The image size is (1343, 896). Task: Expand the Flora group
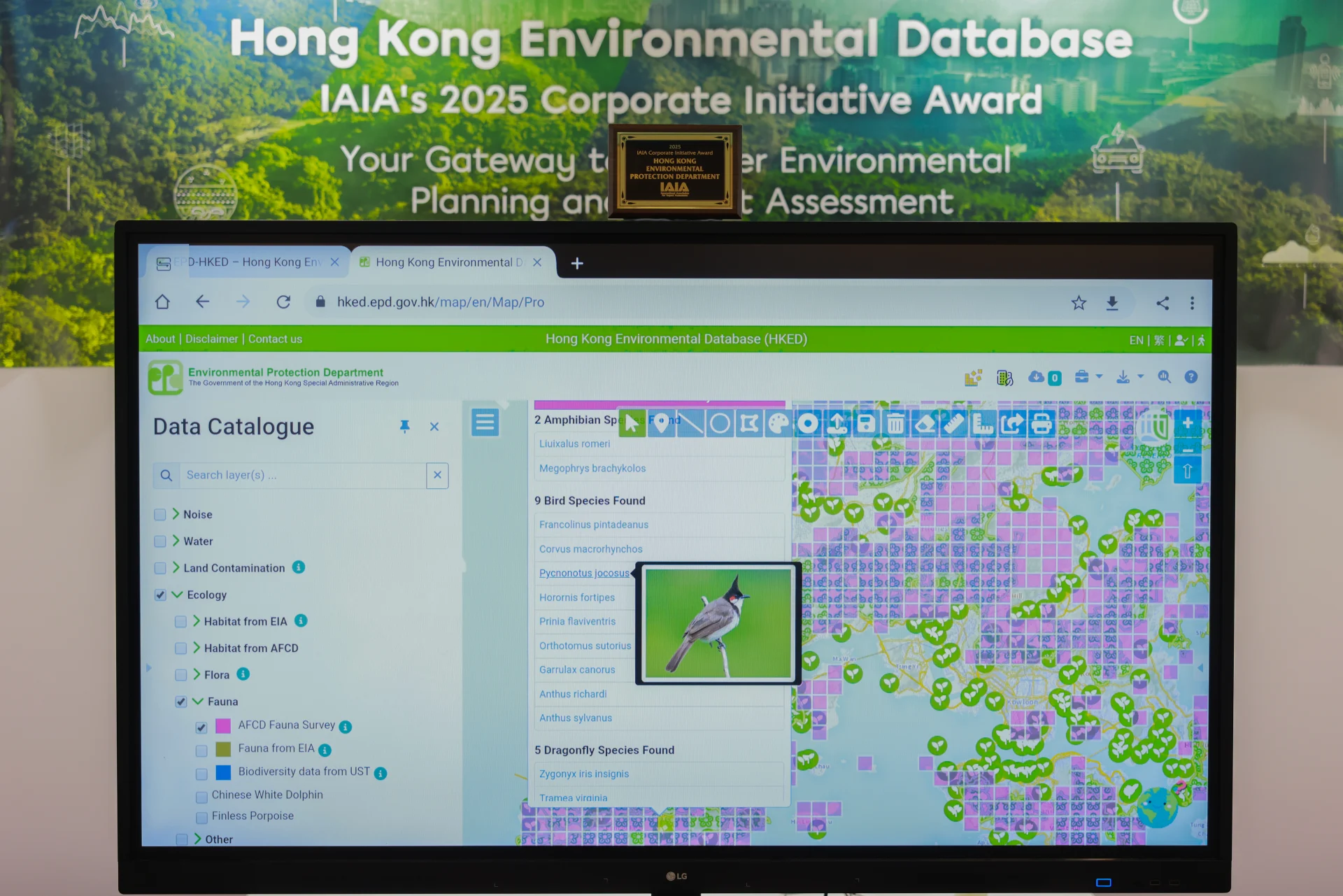197,674
